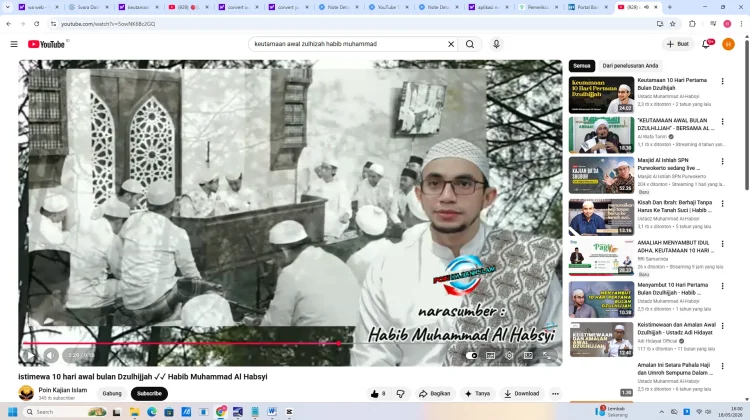Enter full screen mode
This screenshot has height=420, width=750.
(x=546, y=355)
